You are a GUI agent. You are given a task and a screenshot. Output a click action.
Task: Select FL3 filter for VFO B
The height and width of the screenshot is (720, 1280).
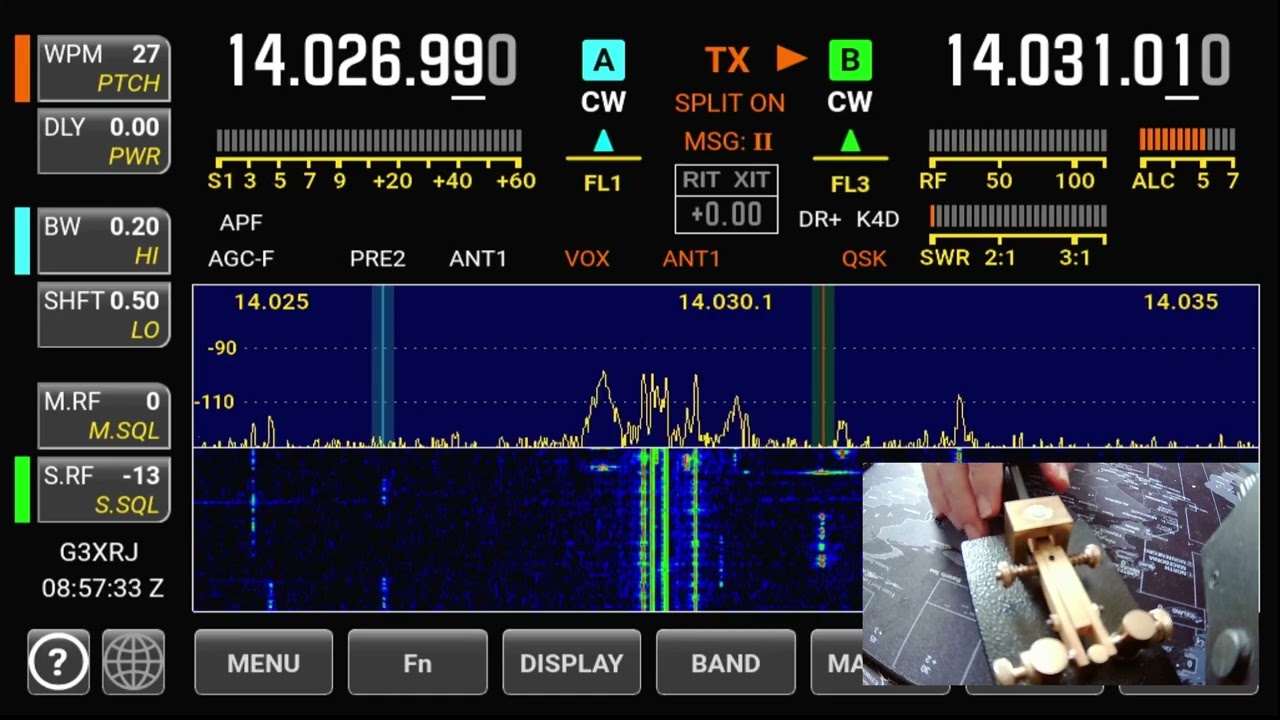pyautogui.click(x=850, y=183)
